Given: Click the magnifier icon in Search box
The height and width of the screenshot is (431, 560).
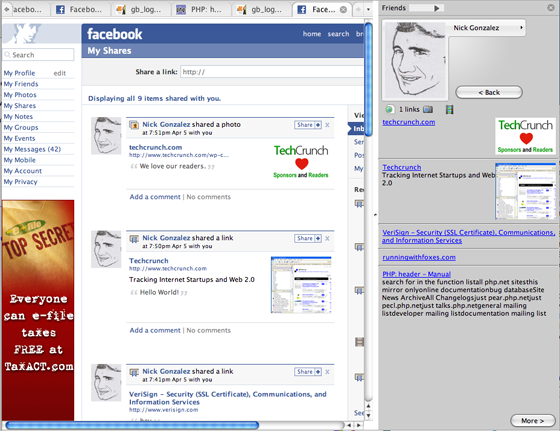Looking at the screenshot, I should [7, 55].
